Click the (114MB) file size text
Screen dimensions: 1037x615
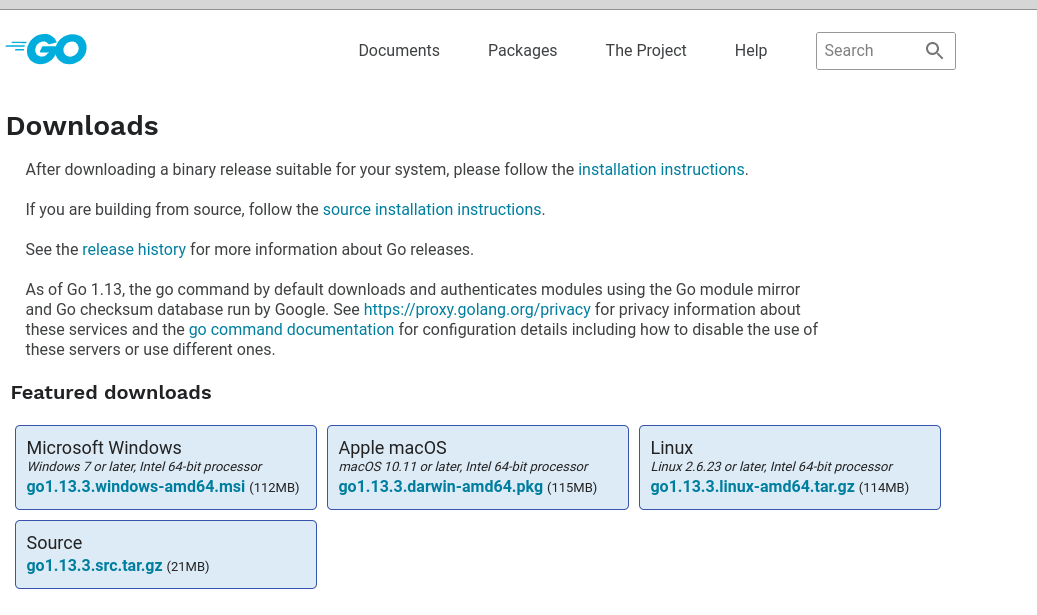coord(884,488)
